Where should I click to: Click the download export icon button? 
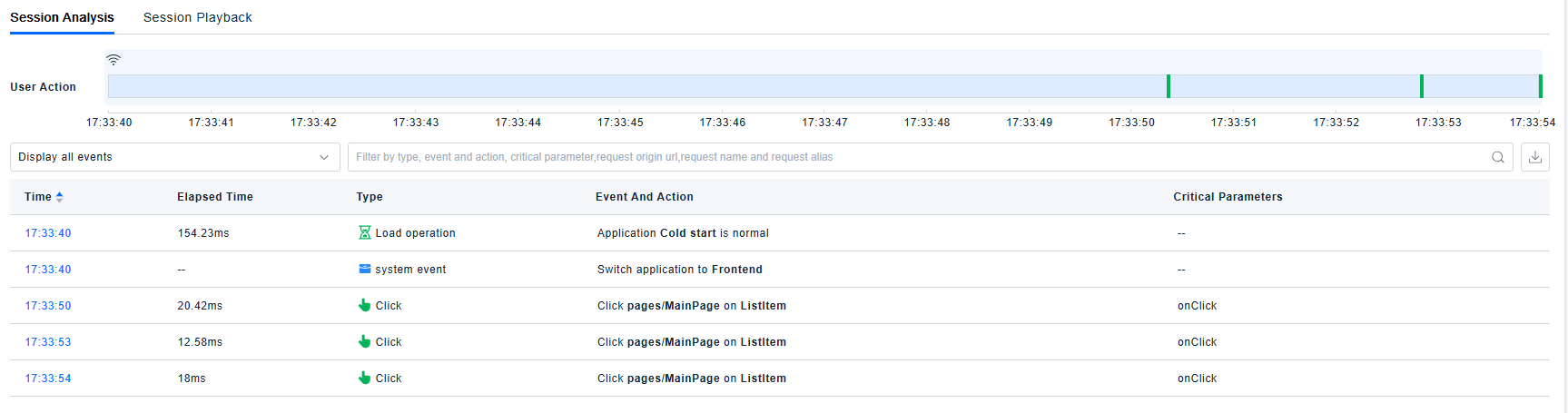coord(1534,157)
